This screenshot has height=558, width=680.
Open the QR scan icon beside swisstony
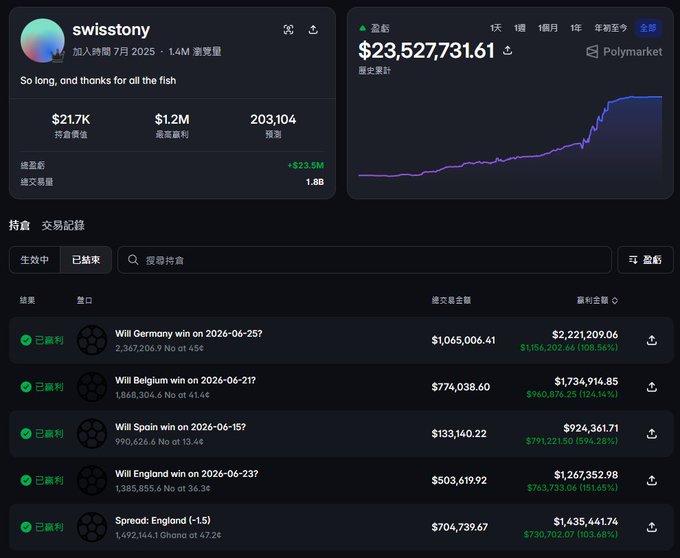point(288,29)
